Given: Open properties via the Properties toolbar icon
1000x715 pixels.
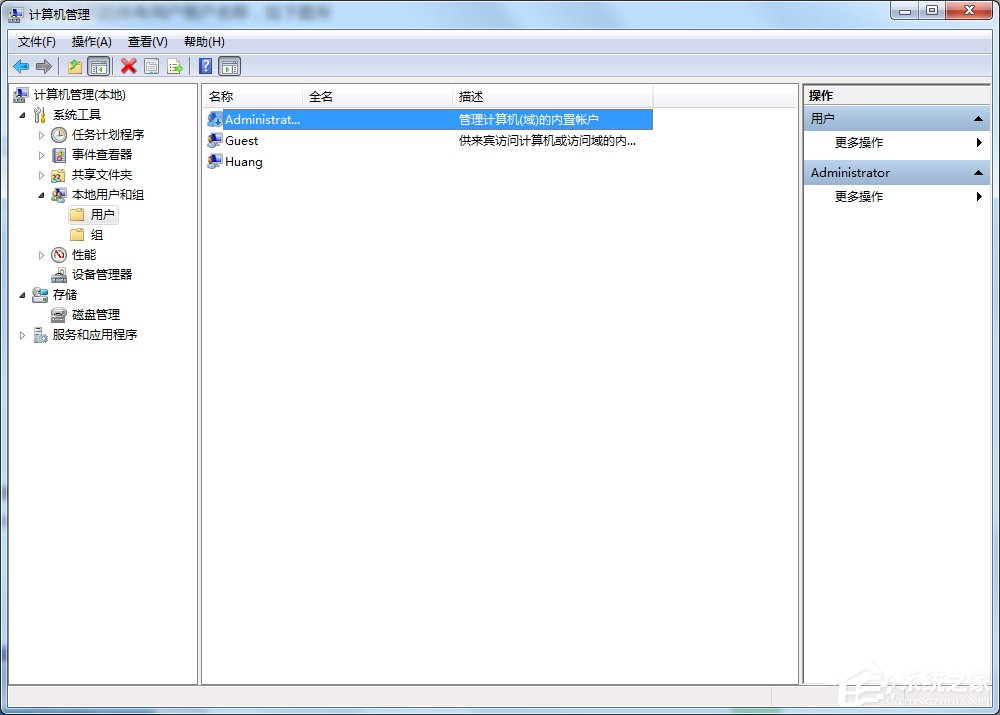Looking at the screenshot, I should click(151, 66).
